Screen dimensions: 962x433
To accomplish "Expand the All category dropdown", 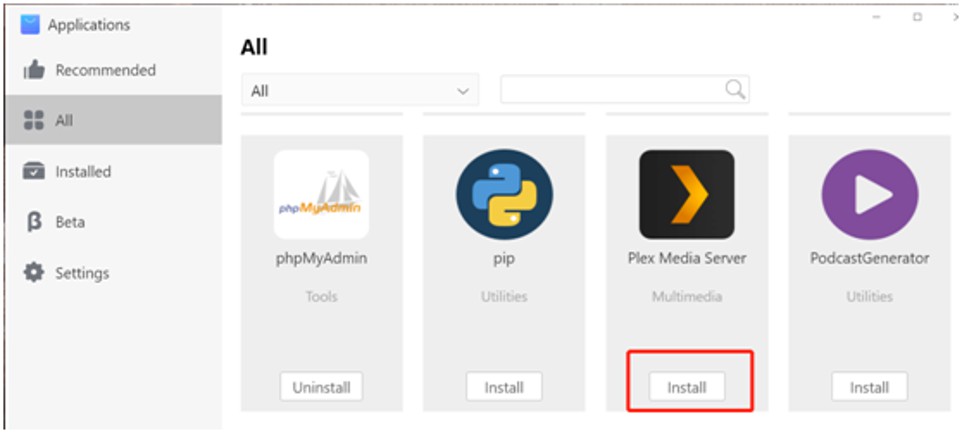I will click(360, 90).
